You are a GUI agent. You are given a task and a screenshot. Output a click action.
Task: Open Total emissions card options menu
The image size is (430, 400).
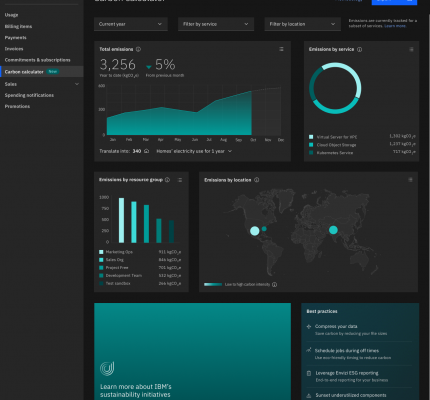[281, 49]
